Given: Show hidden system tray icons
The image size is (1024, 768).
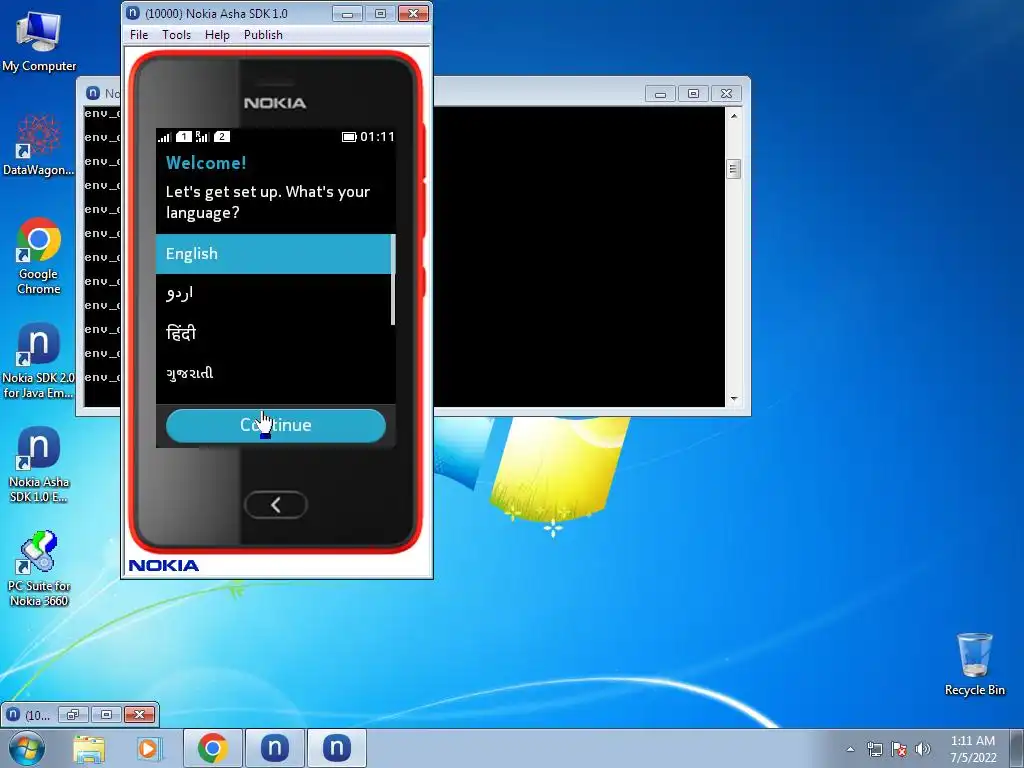Looking at the screenshot, I should click(x=850, y=749).
